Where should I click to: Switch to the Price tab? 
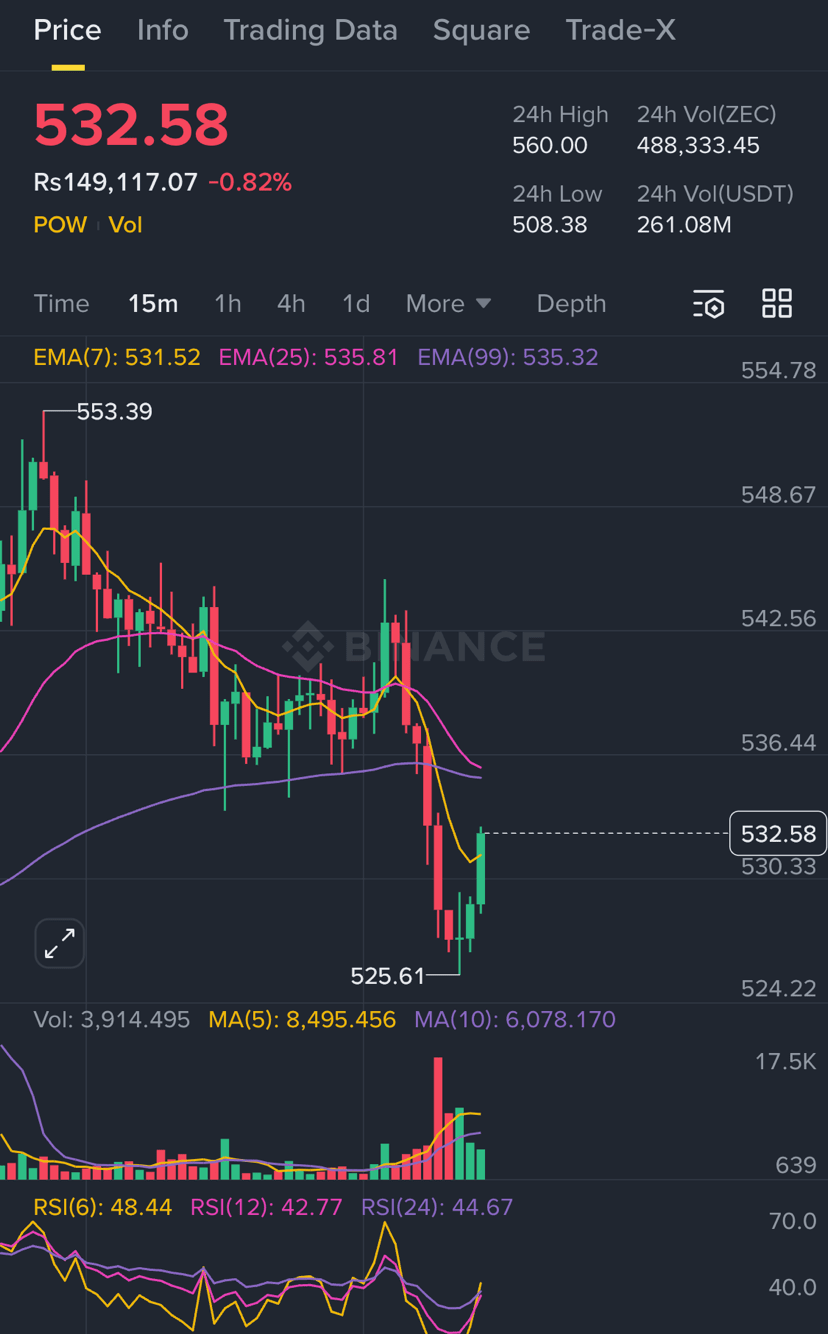pos(67,30)
